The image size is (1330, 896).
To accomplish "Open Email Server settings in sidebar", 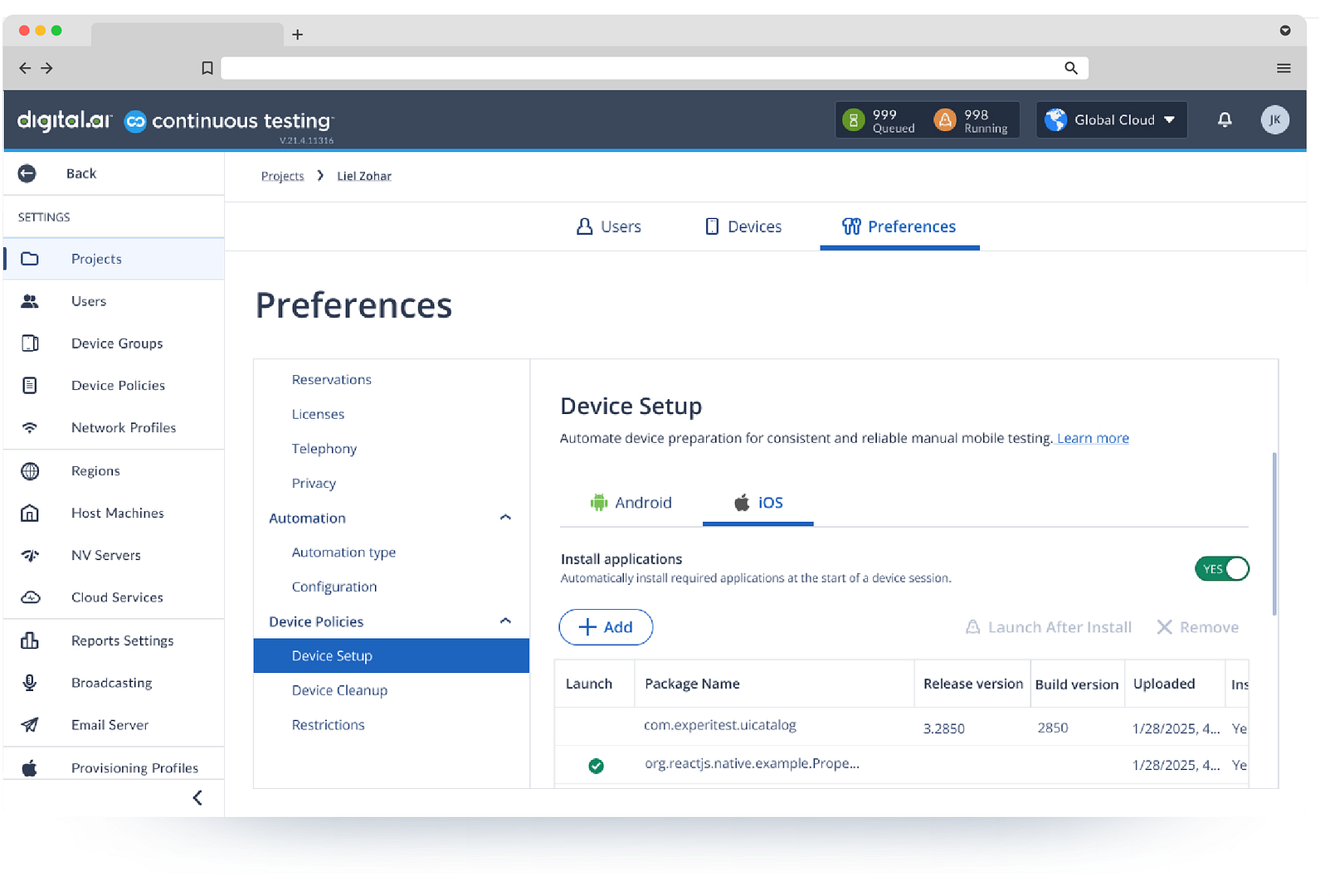I will (x=110, y=725).
